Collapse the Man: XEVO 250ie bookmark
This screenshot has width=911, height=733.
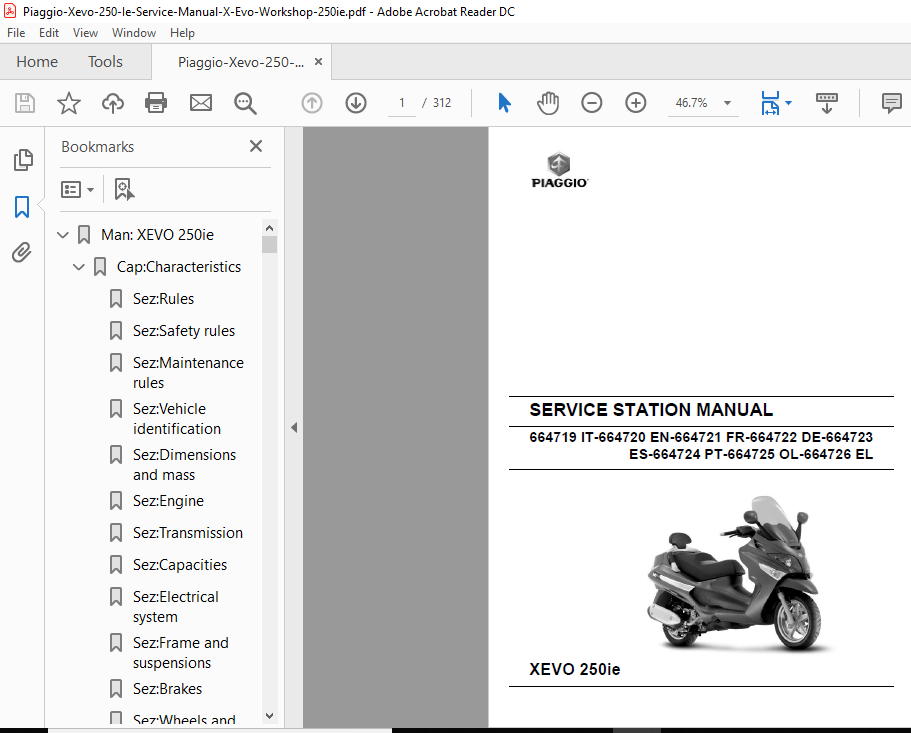(x=63, y=235)
